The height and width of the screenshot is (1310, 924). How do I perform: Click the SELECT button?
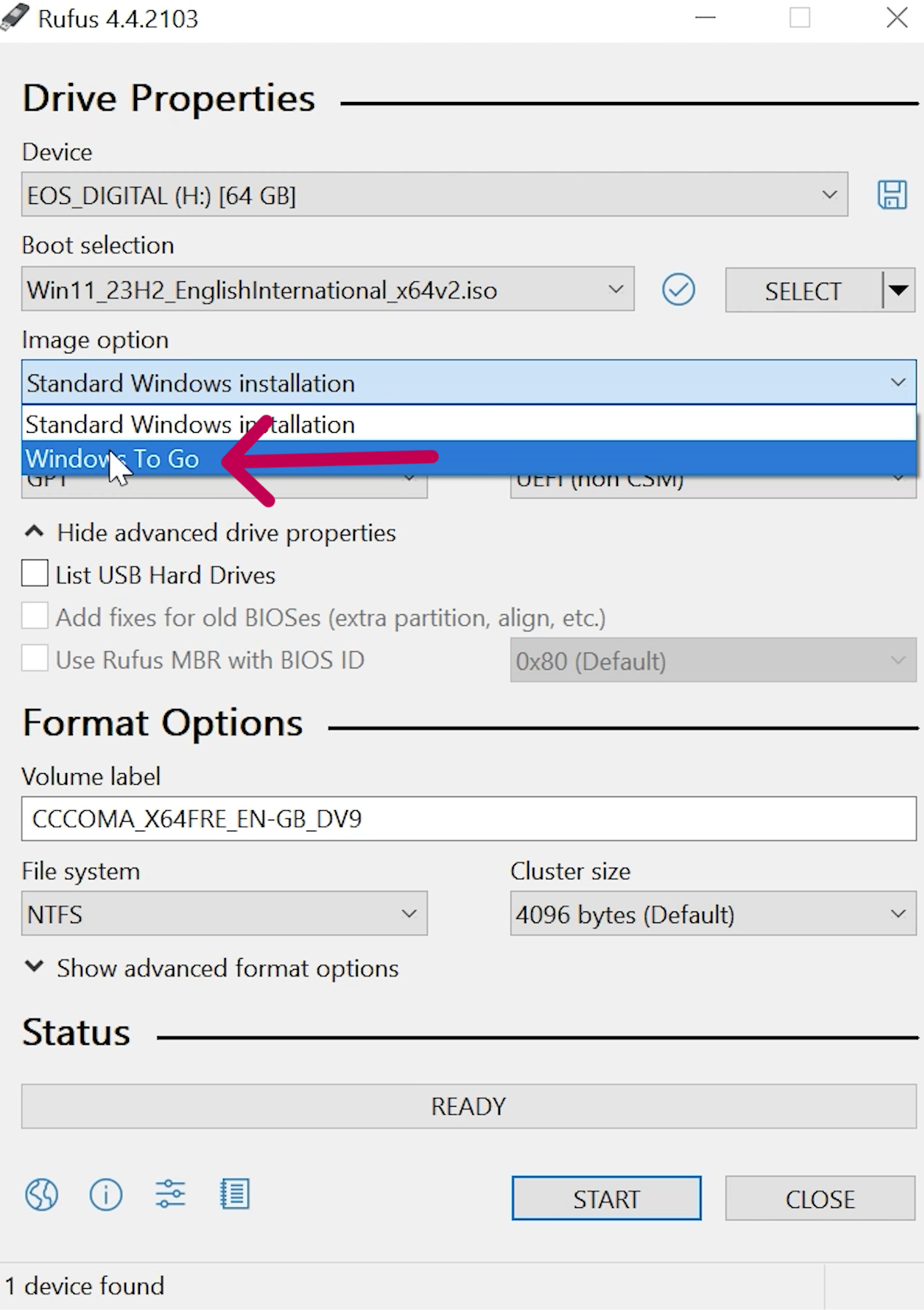point(803,291)
